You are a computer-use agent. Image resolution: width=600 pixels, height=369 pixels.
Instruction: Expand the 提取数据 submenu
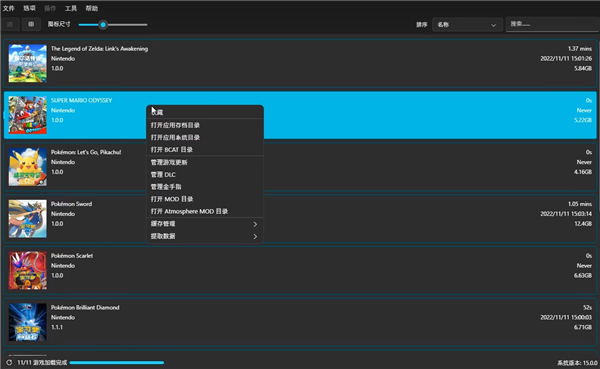[205, 236]
